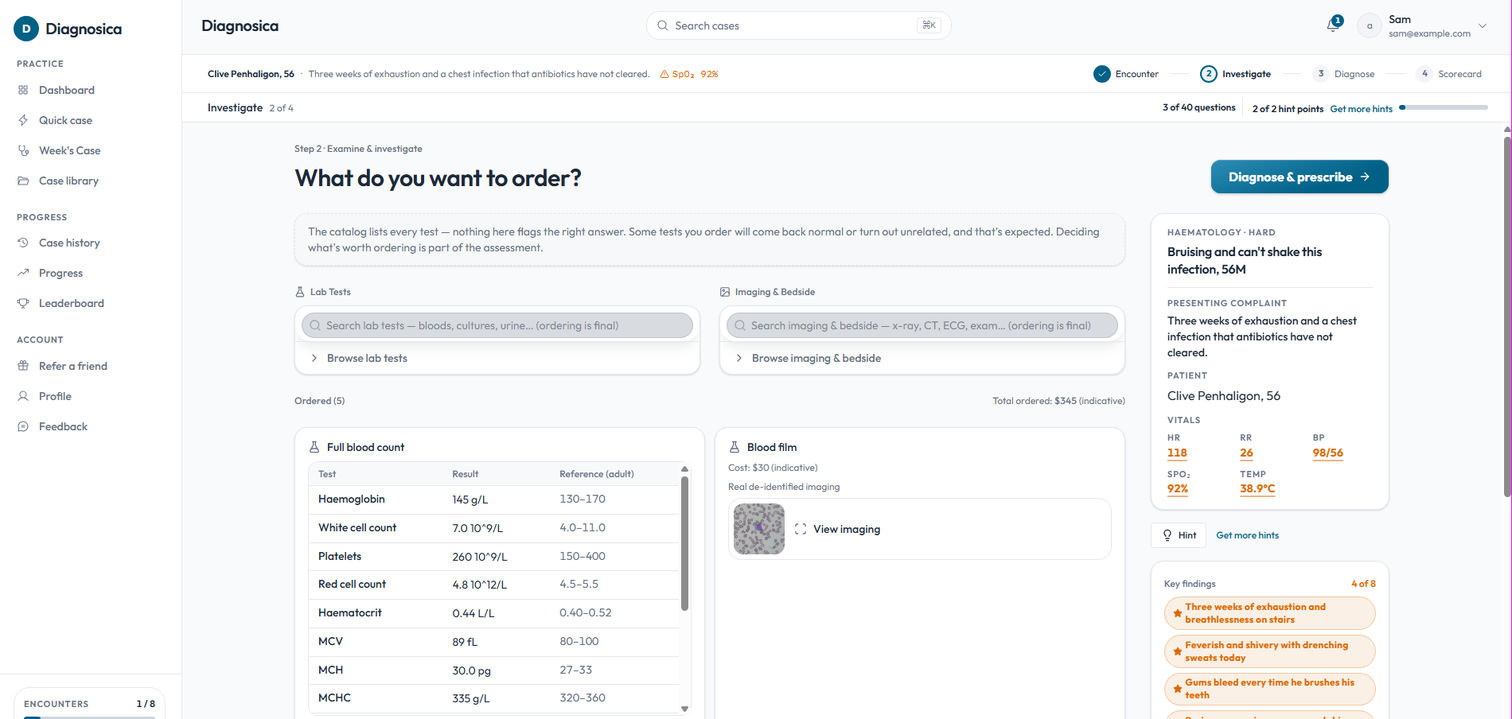Image resolution: width=1512 pixels, height=719 pixels.
Task: Click the Search lab tests field
Action: (x=498, y=325)
